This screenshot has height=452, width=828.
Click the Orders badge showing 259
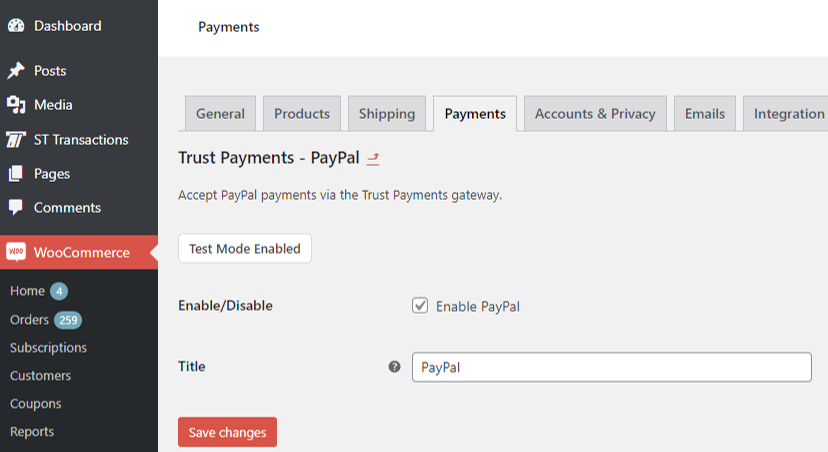click(x=68, y=320)
